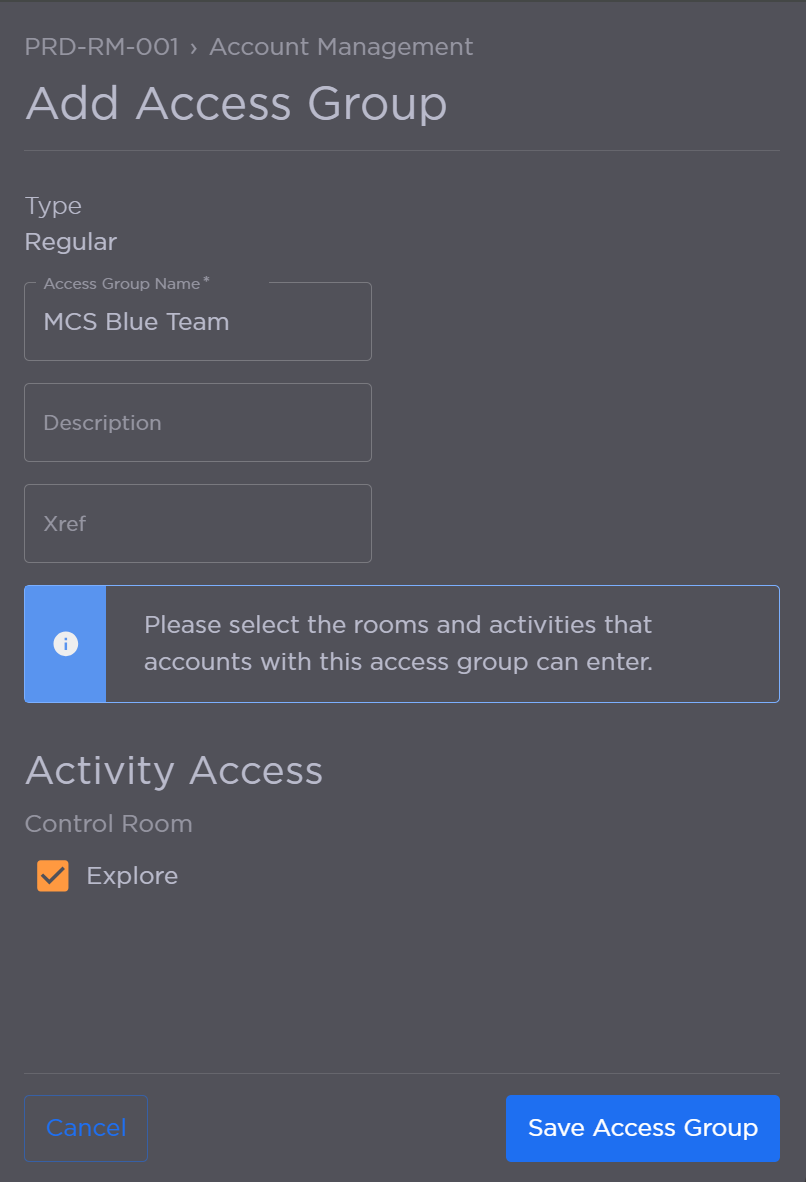Click the Add Access Group page title

coord(236,103)
